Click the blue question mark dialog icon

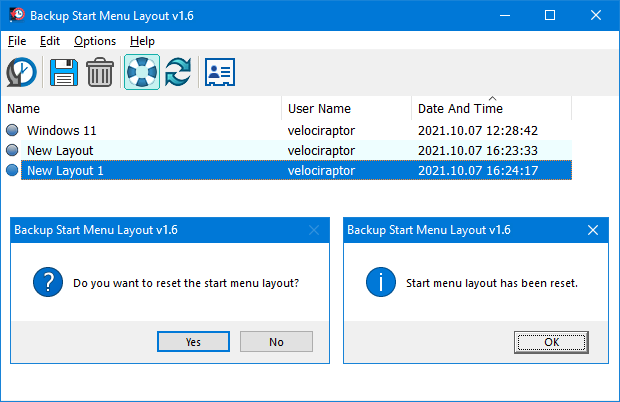[x=48, y=282]
